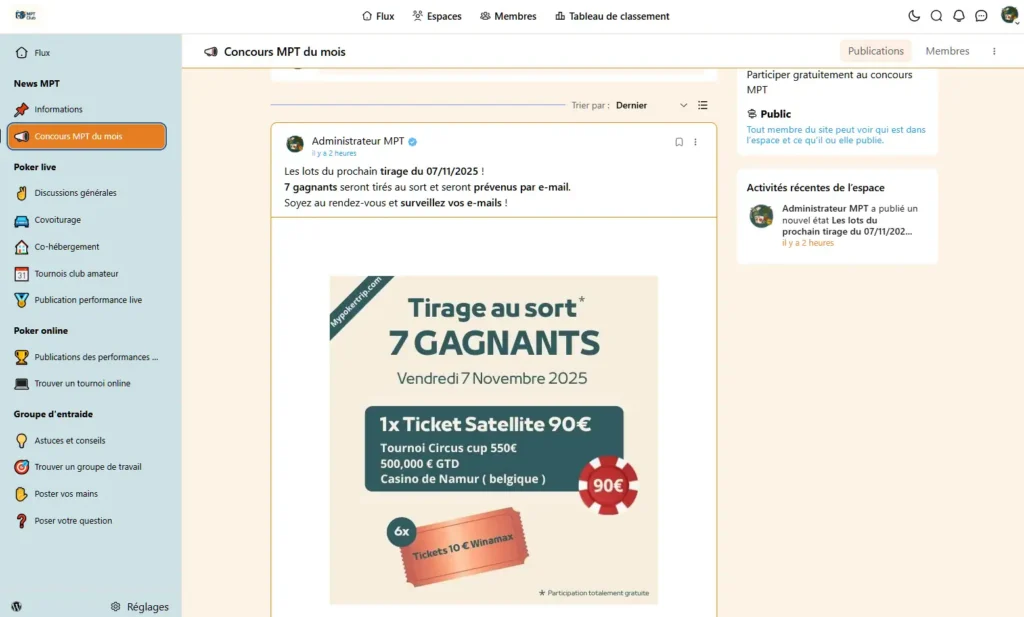Open the messages chat bubble icon
Image resolution: width=1024 pixels, height=617 pixels.
click(981, 16)
